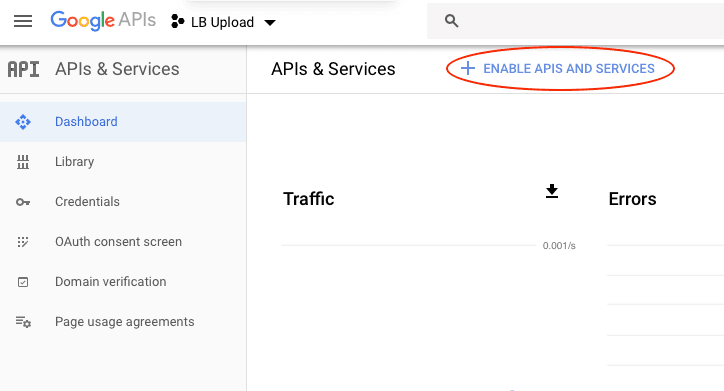Click the Errors chart heading

[632, 199]
